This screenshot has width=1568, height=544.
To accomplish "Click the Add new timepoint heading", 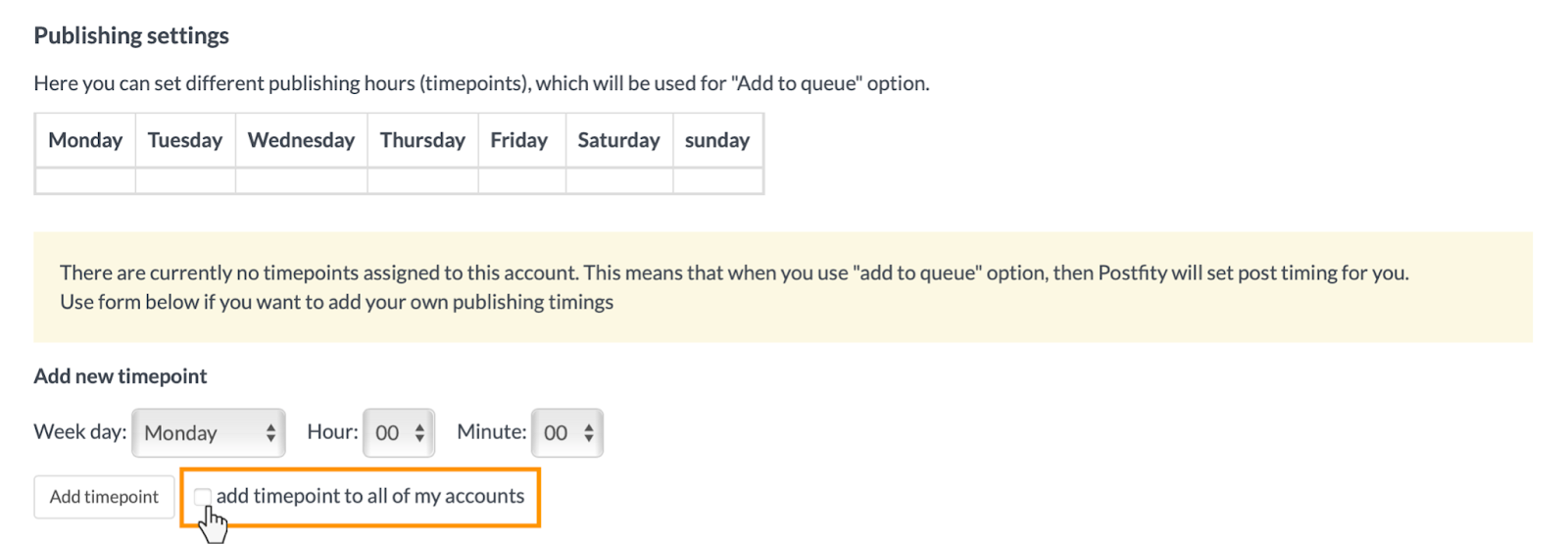I will [x=121, y=376].
